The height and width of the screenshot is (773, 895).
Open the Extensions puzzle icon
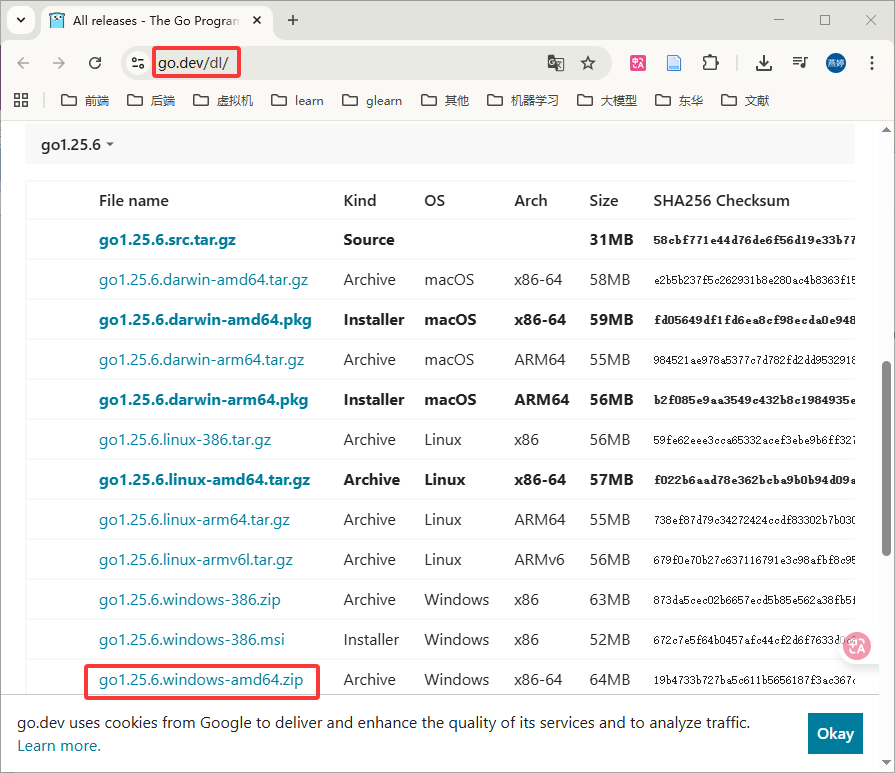point(710,63)
